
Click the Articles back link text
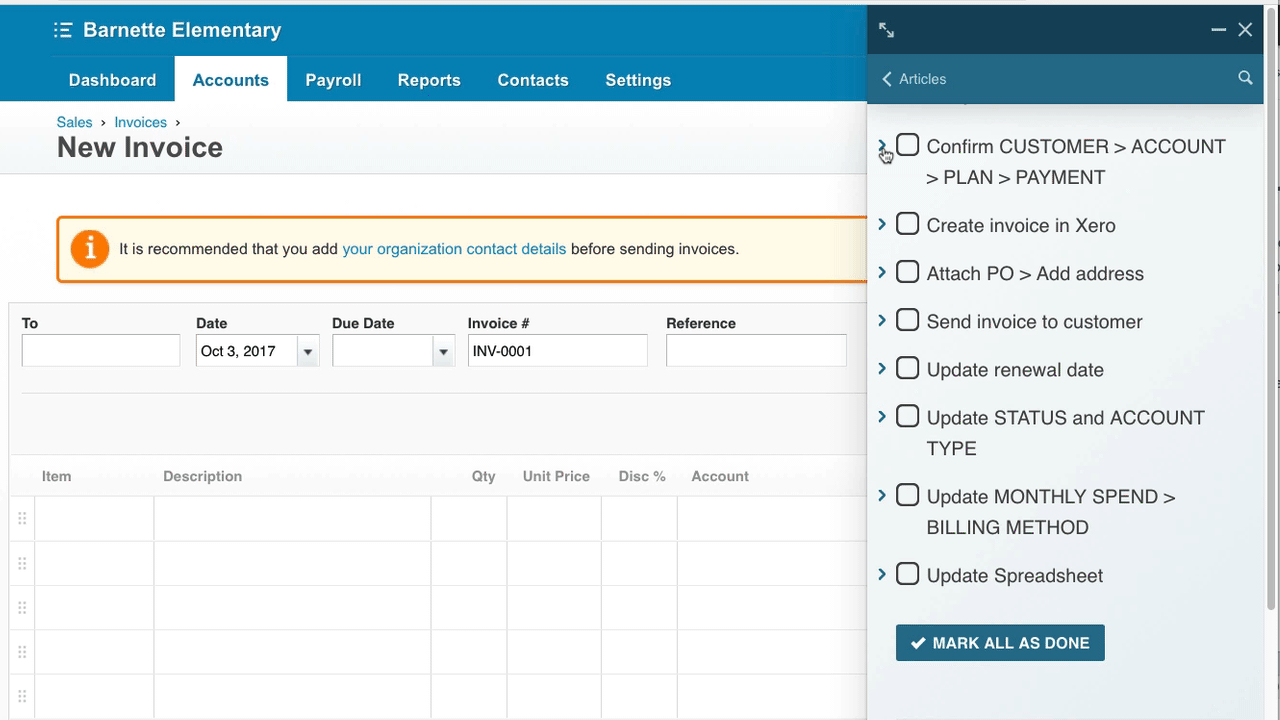tap(922, 79)
